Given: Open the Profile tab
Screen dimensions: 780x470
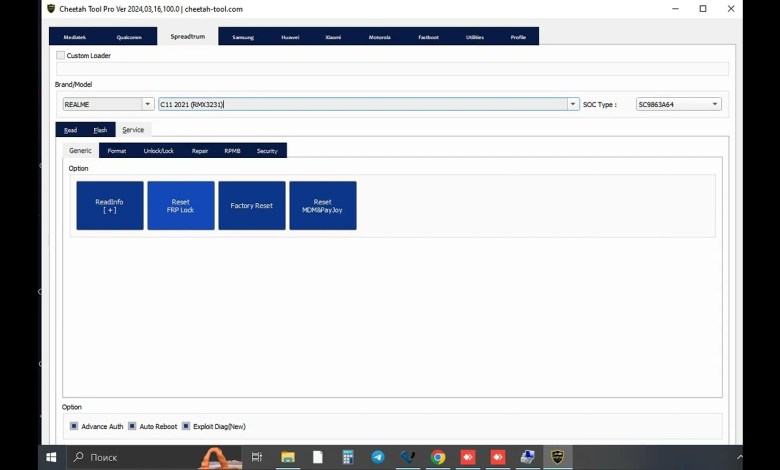Looking at the screenshot, I should click(x=518, y=37).
